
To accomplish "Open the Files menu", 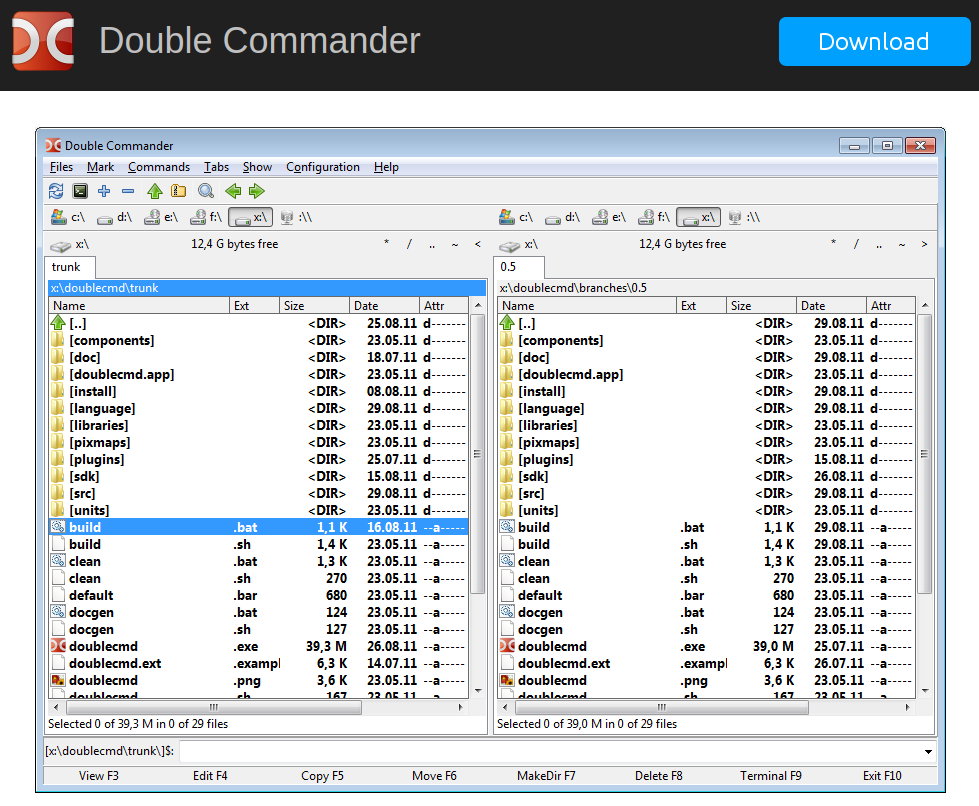I will (61, 167).
